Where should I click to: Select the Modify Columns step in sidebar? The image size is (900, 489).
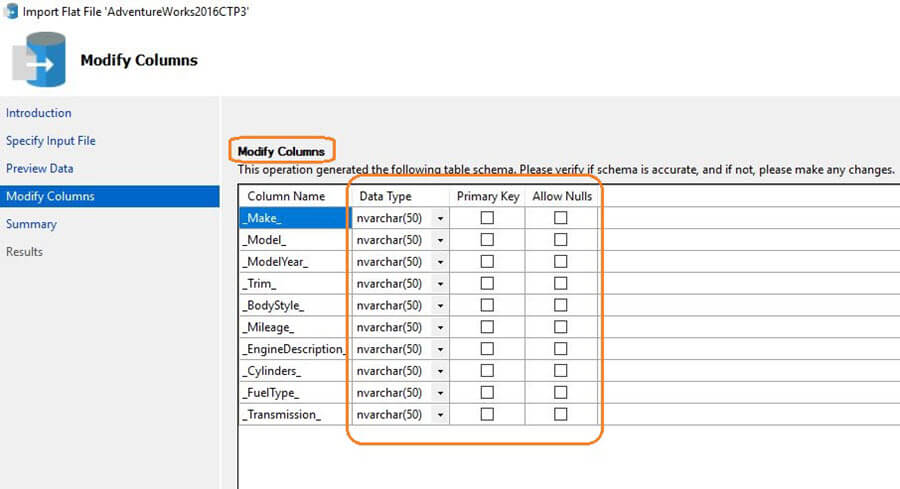tap(110, 196)
